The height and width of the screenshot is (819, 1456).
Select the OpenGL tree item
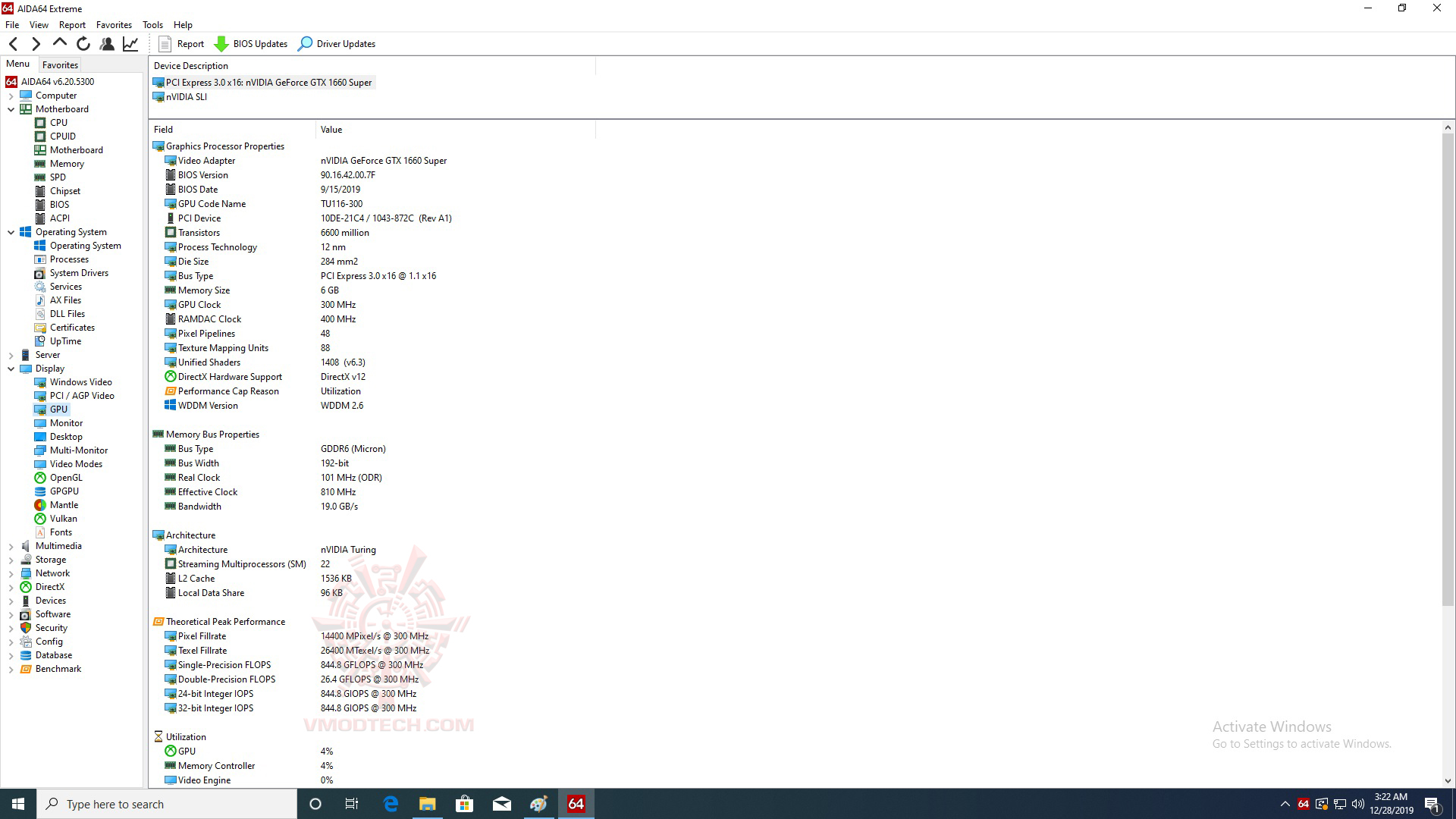click(x=66, y=478)
